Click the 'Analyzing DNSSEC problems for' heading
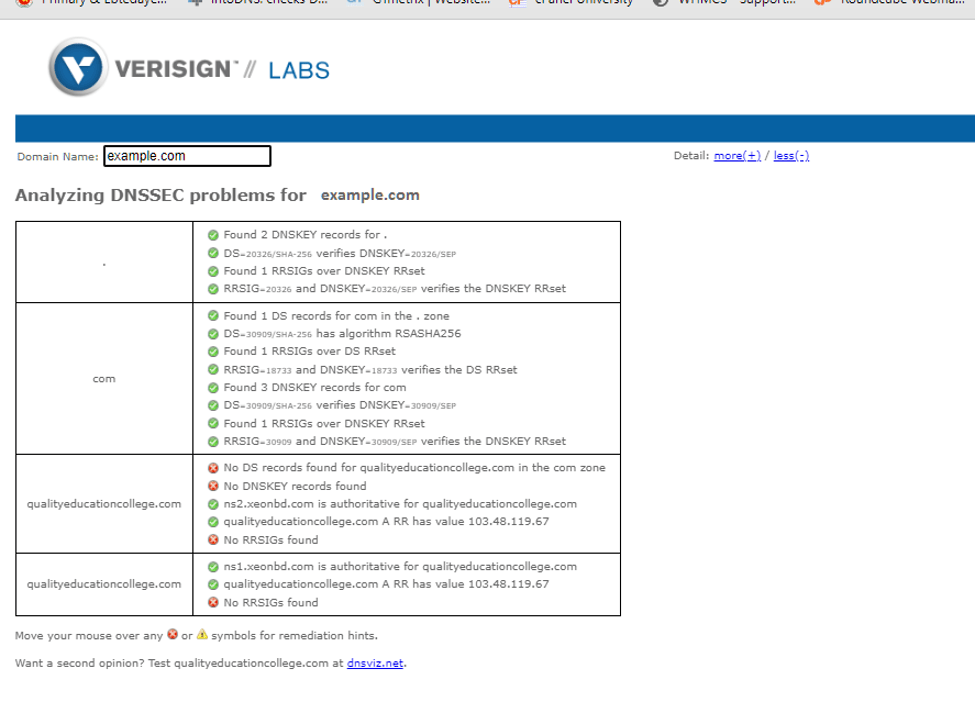 (x=161, y=196)
